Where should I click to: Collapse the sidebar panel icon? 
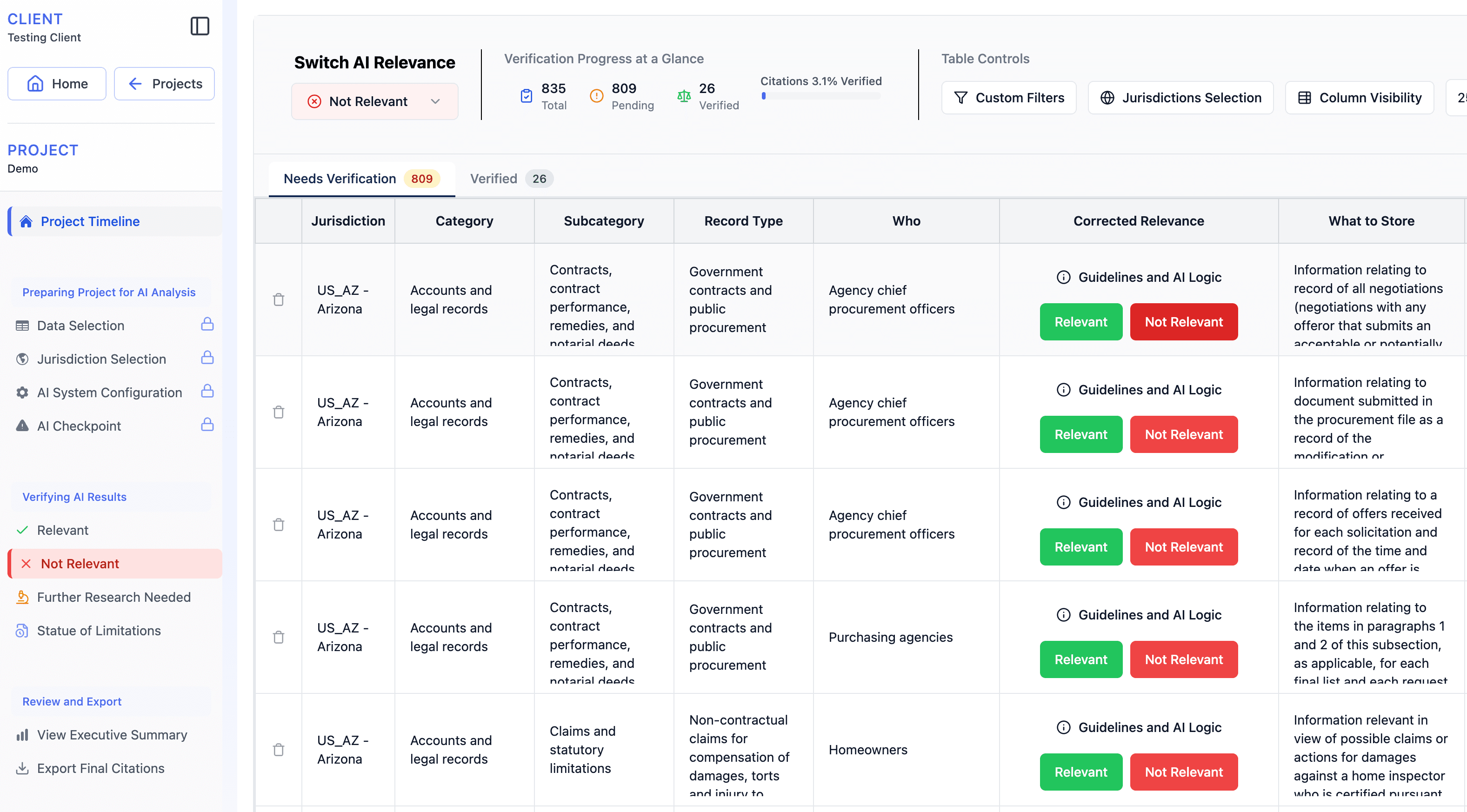(x=200, y=26)
